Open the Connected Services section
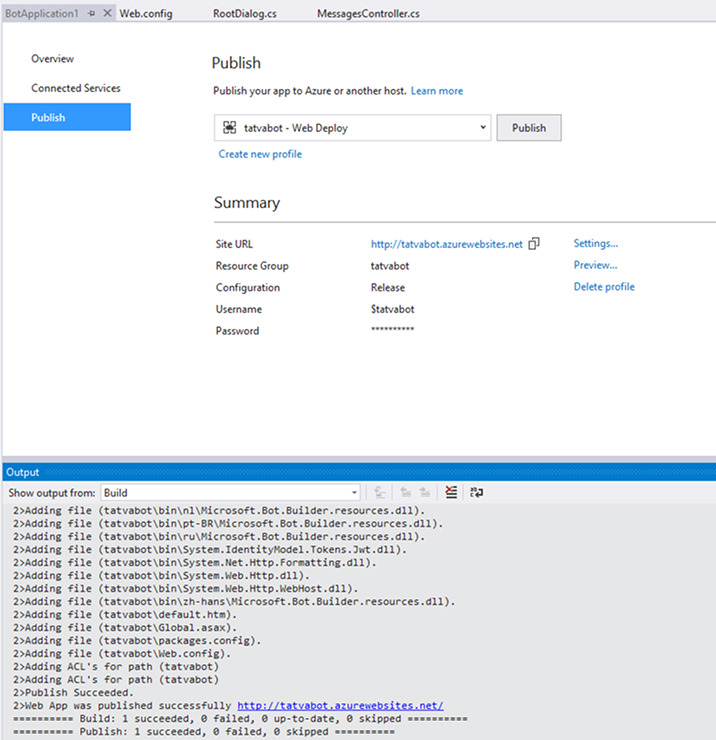This screenshot has width=716, height=740. 76,88
